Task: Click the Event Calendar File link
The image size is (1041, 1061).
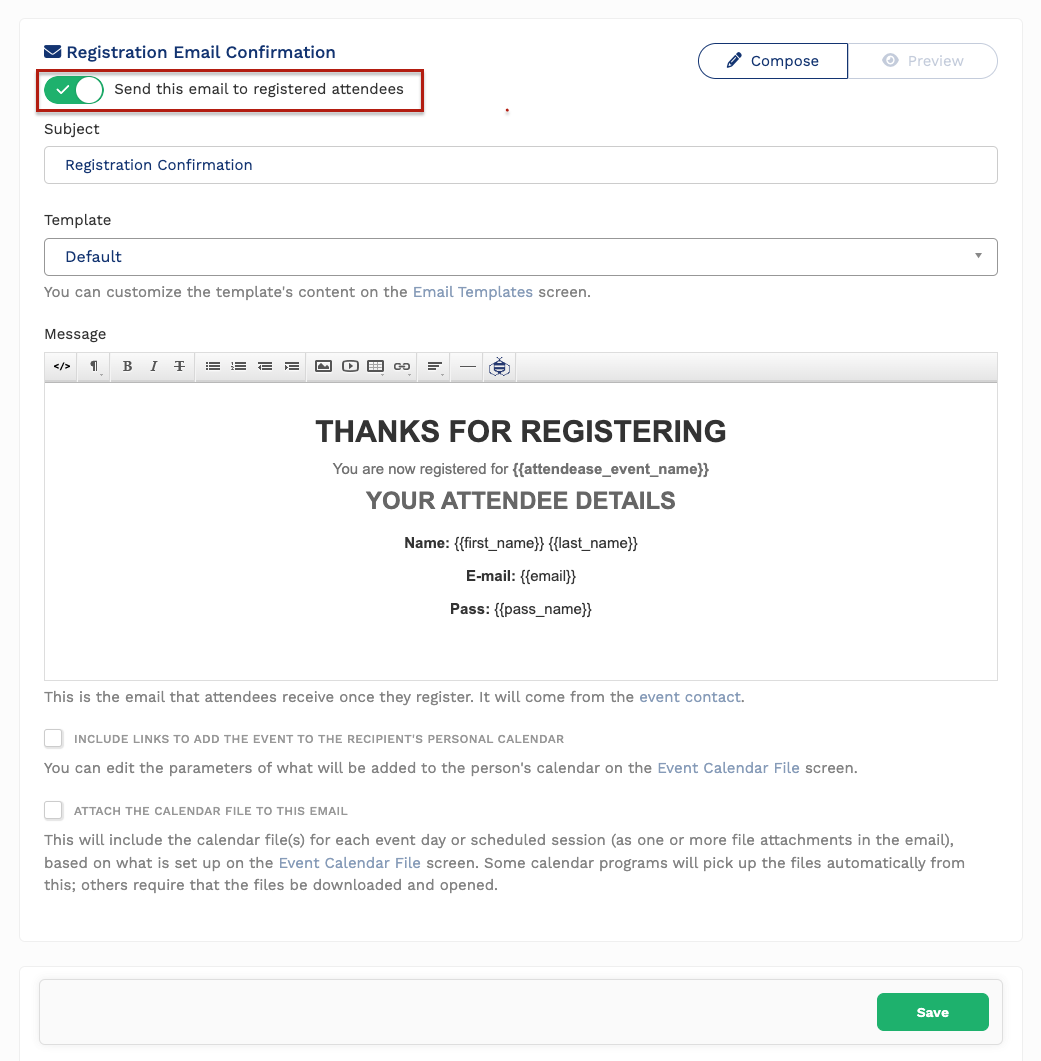Action: point(728,768)
